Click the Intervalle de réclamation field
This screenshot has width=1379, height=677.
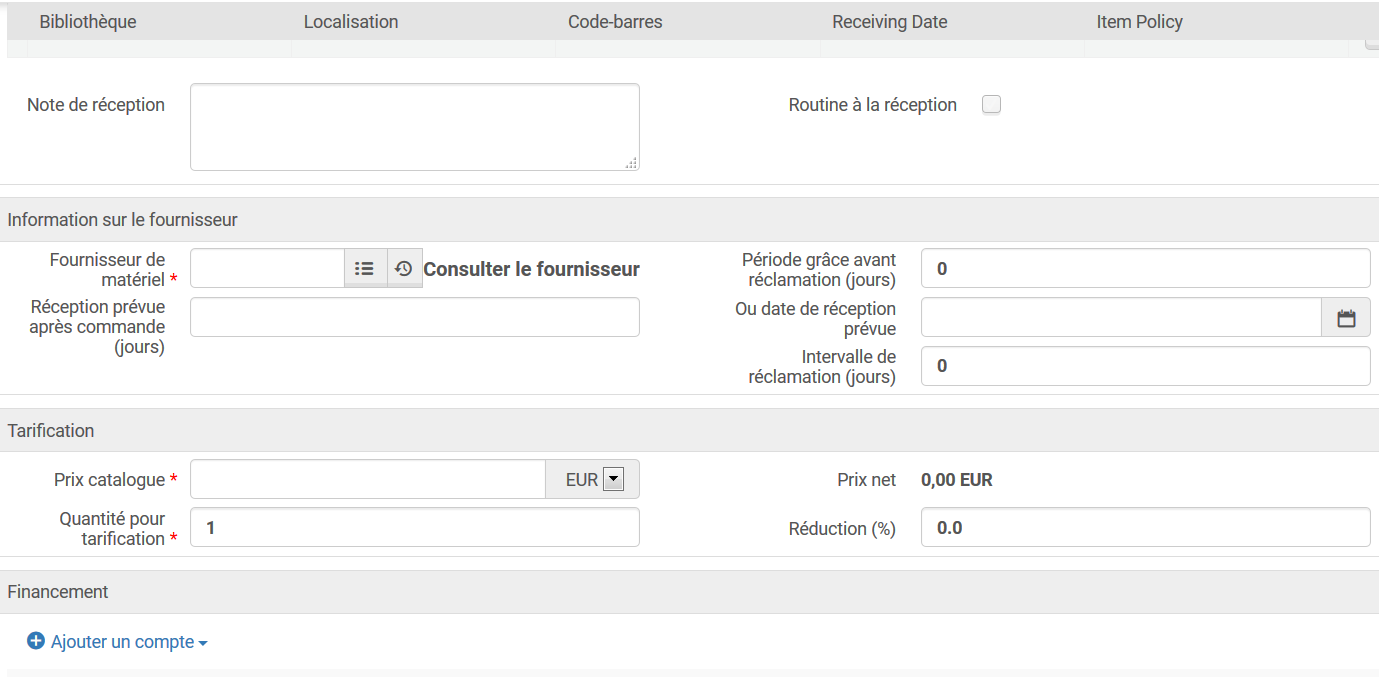click(1145, 366)
